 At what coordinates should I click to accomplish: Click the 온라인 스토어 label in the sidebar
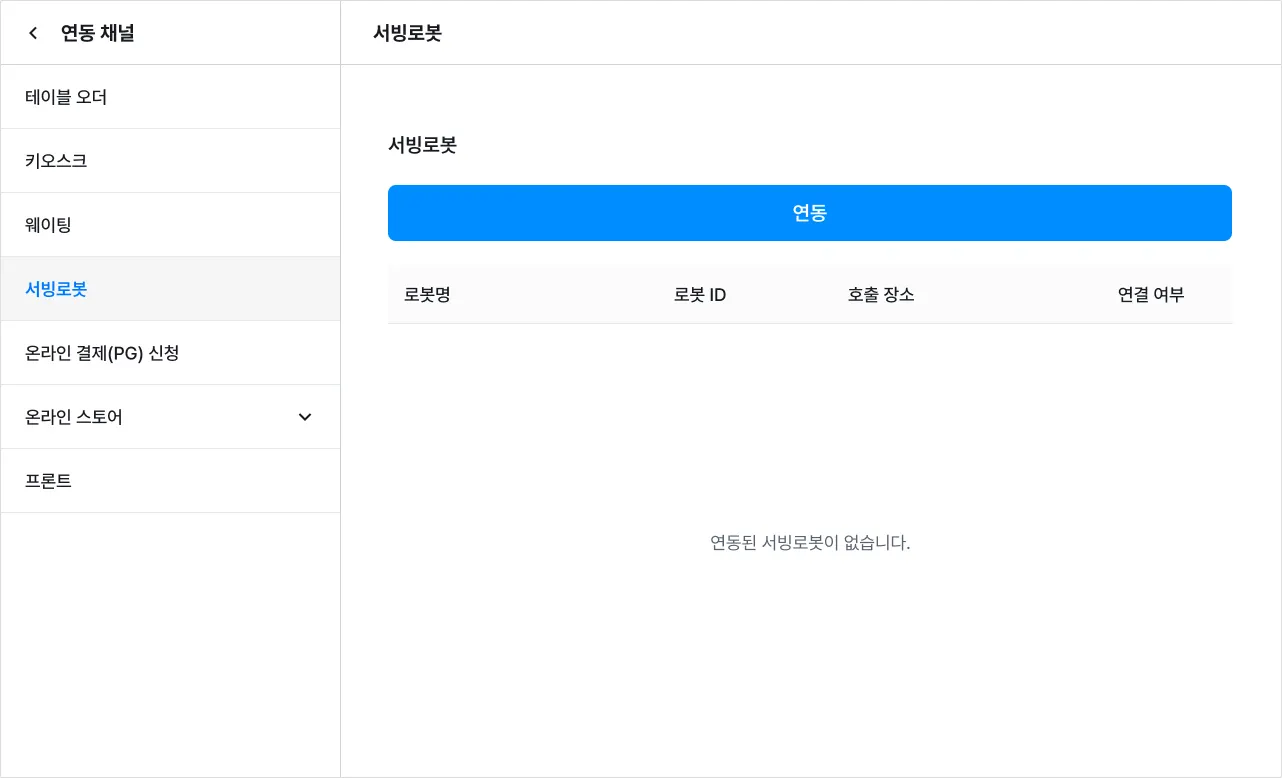click(74, 417)
